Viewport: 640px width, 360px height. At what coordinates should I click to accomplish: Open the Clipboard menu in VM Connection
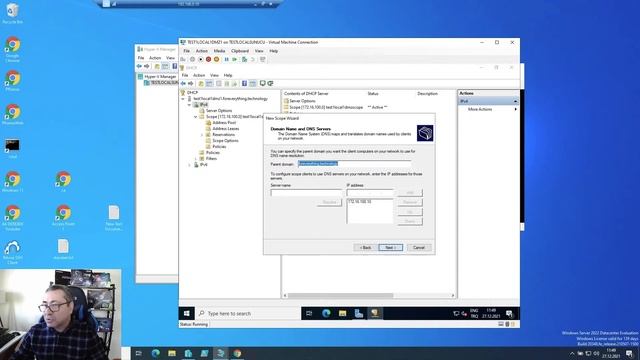(240, 51)
